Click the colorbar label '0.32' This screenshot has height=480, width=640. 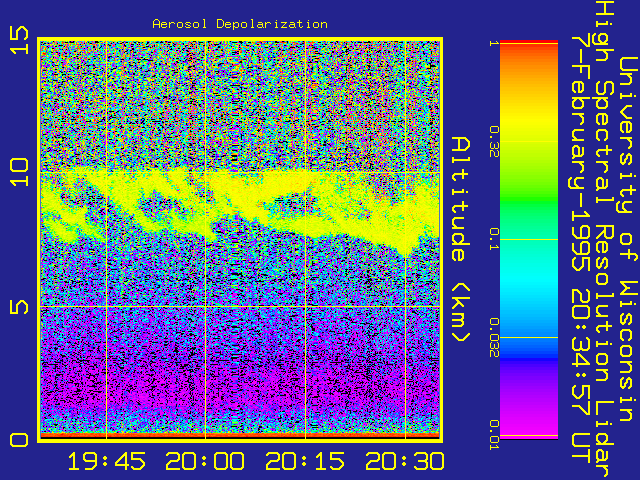[493, 142]
